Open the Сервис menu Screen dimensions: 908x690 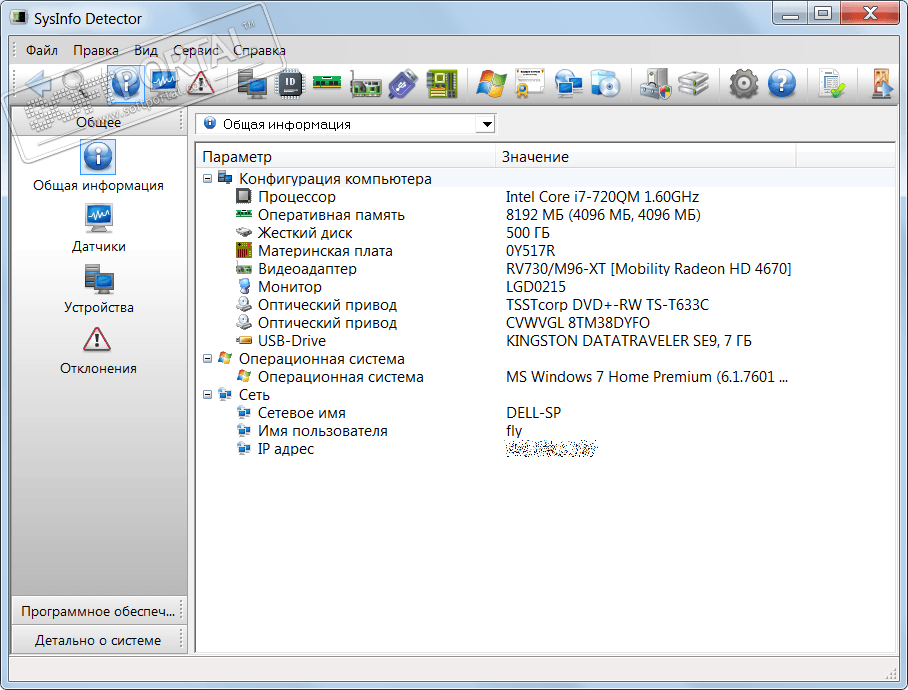point(196,50)
